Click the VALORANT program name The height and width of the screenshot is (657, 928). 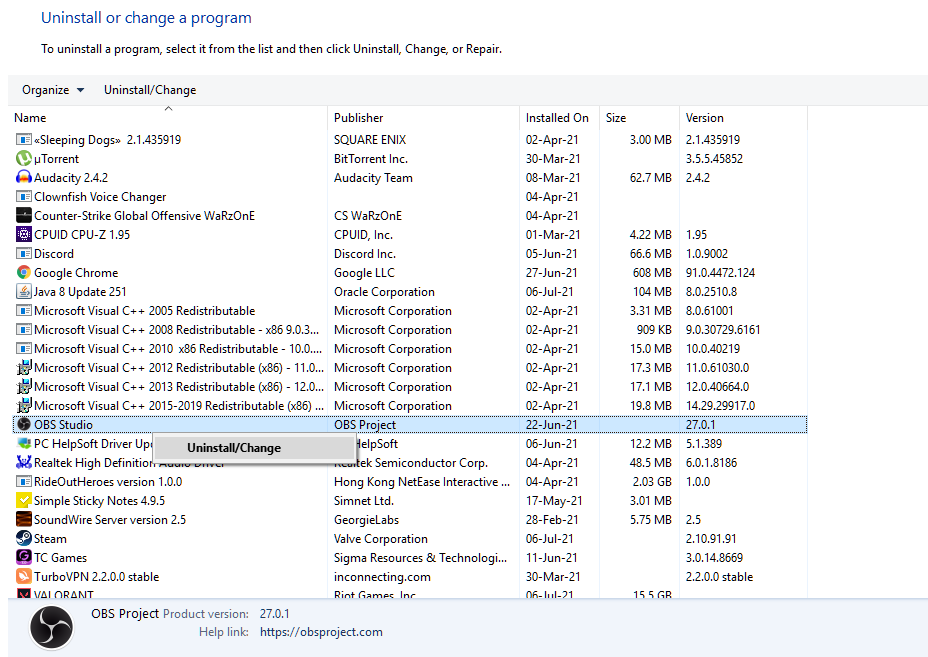click(64, 594)
